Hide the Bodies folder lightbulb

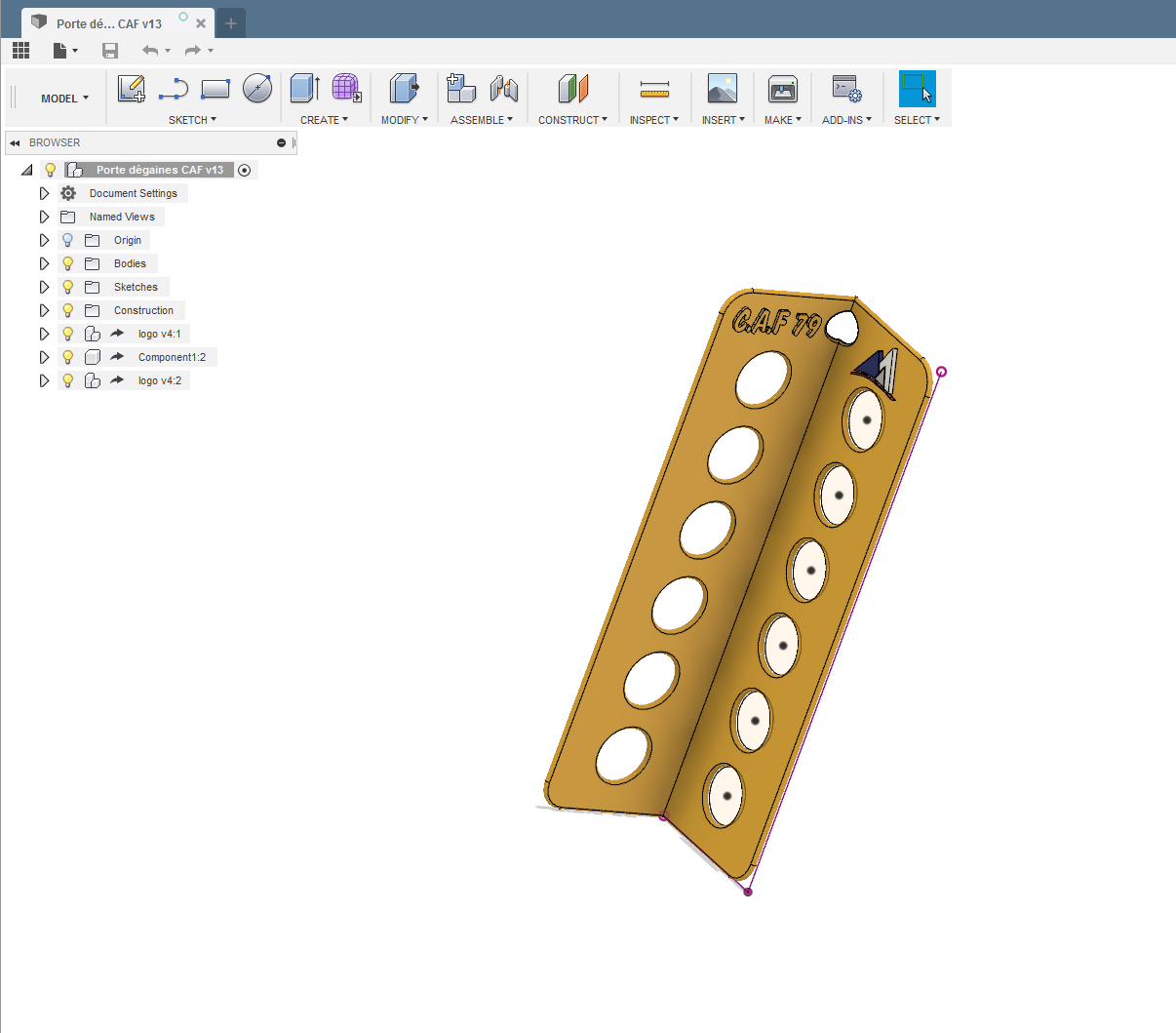(x=68, y=263)
